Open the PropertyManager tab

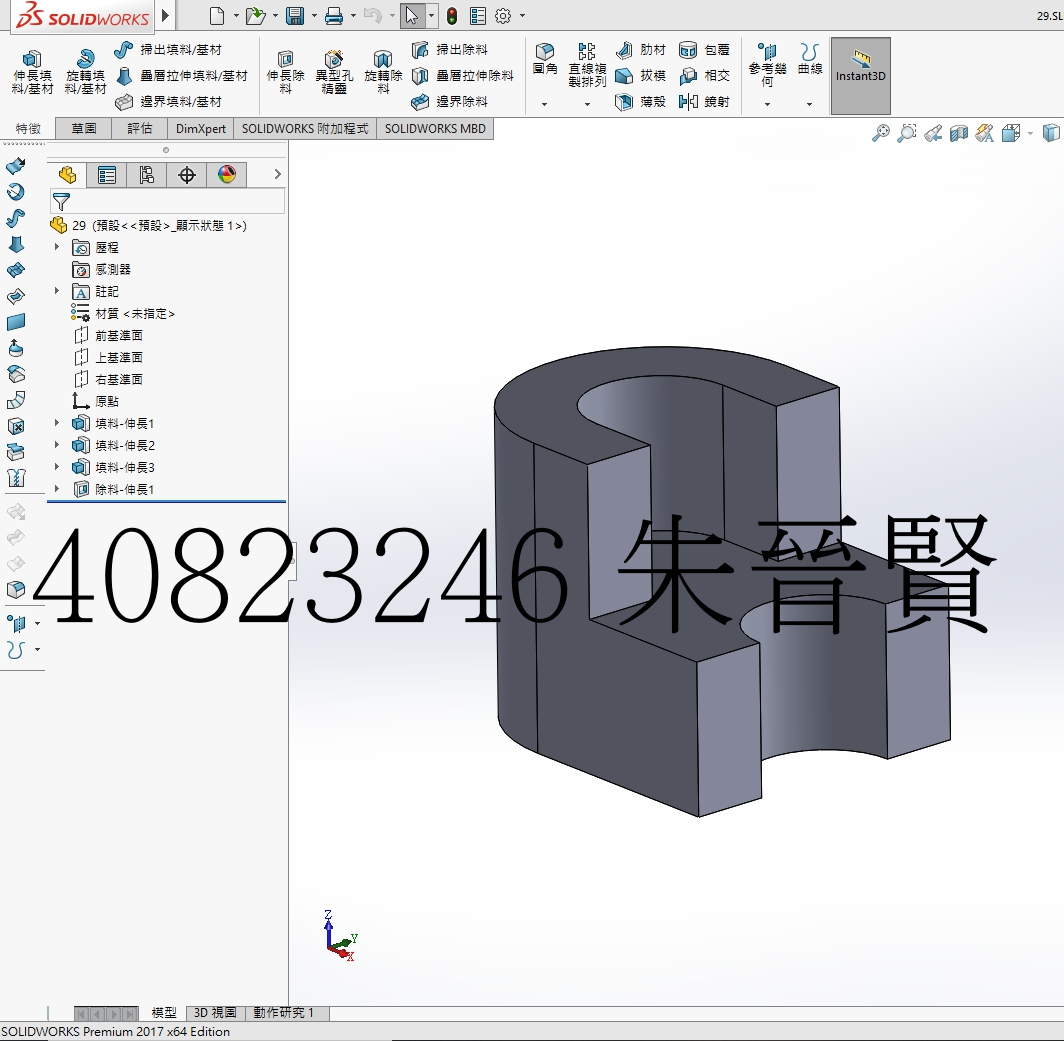pyautogui.click(x=107, y=175)
